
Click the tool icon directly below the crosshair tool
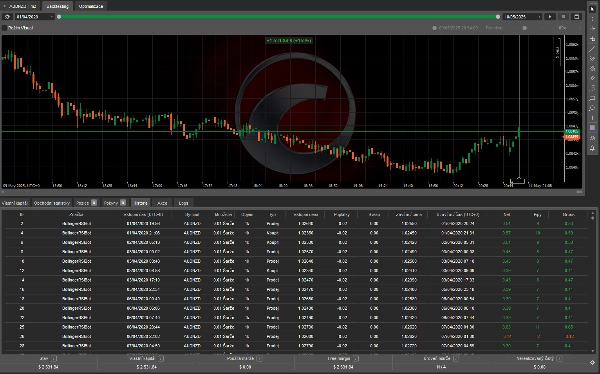click(x=592, y=39)
